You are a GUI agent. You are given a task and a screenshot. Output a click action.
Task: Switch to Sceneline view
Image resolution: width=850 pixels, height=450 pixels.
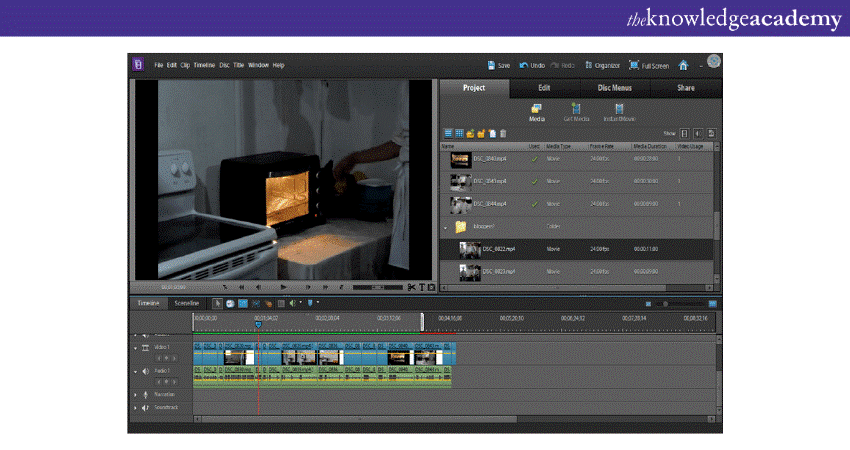(x=186, y=302)
